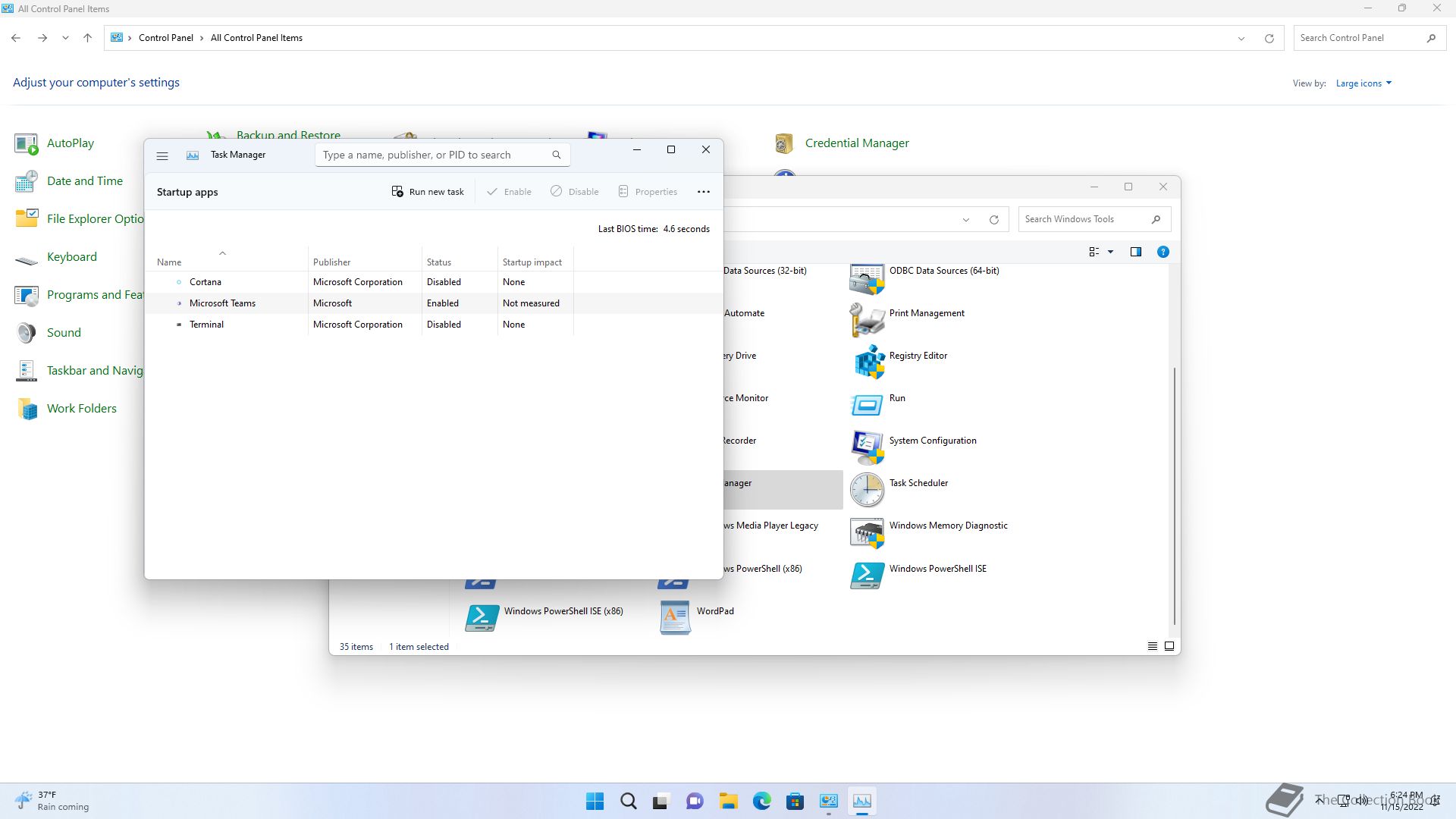Open Windows Start menu
Screen dimensions: 1456x819
595,801
